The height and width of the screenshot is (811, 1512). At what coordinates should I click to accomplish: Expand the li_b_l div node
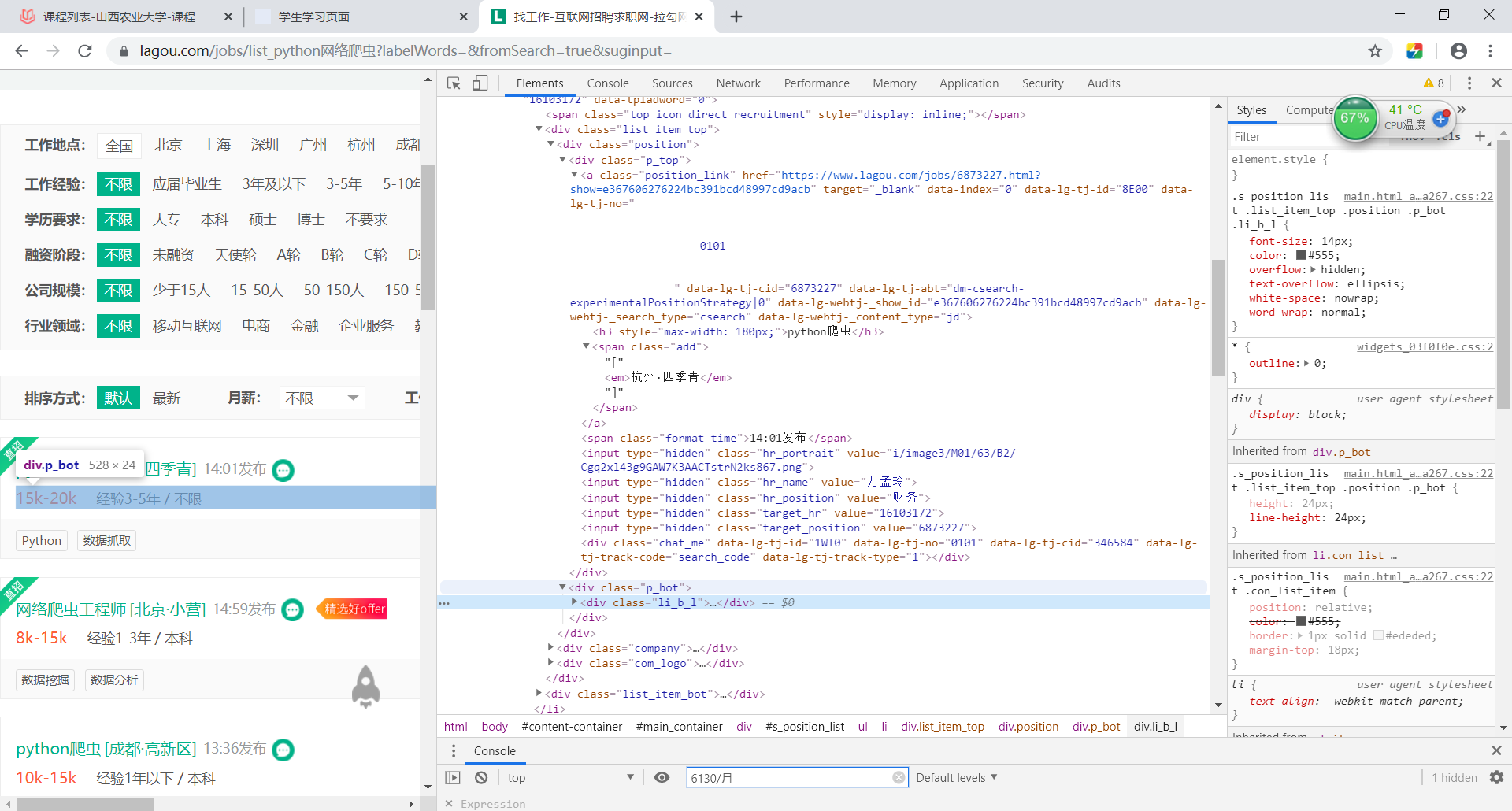[x=574, y=602]
